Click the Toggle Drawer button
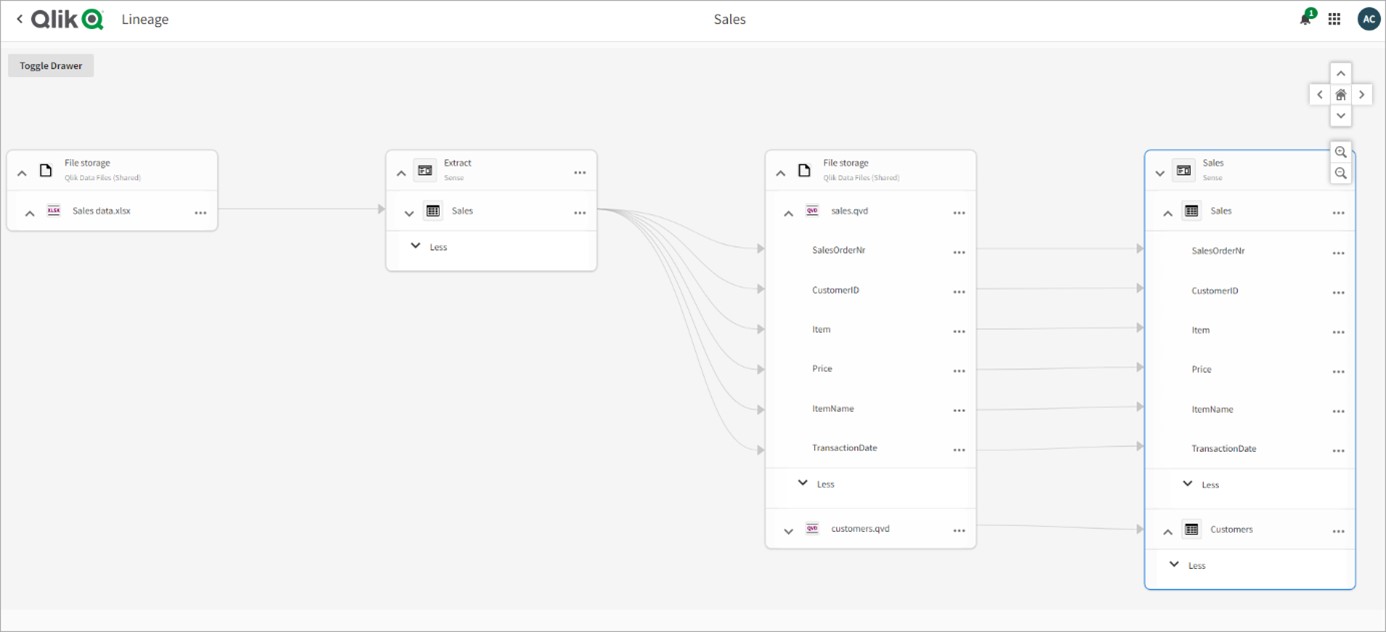Viewport: 1386px width, 632px height. 51,66
